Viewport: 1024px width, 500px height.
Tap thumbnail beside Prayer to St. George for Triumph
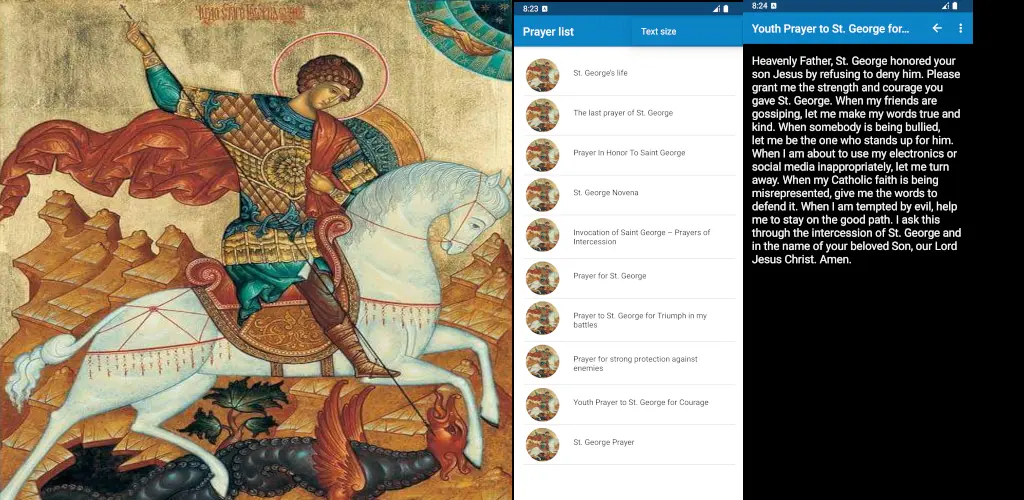[542, 318]
